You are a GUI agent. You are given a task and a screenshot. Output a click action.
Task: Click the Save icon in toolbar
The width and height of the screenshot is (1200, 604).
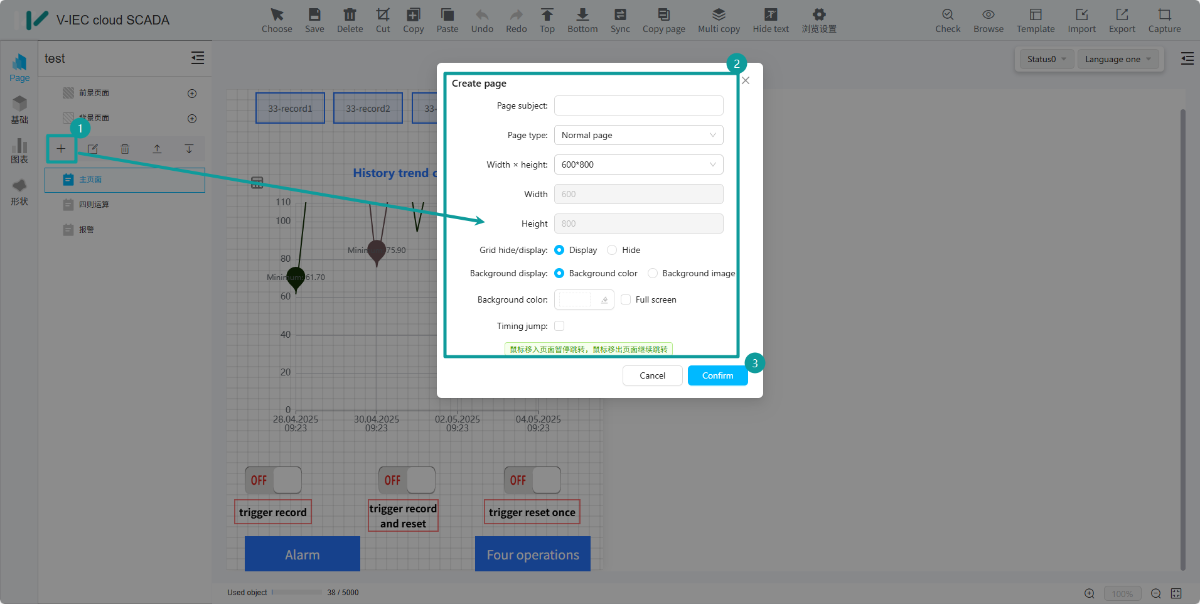point(314,15)
